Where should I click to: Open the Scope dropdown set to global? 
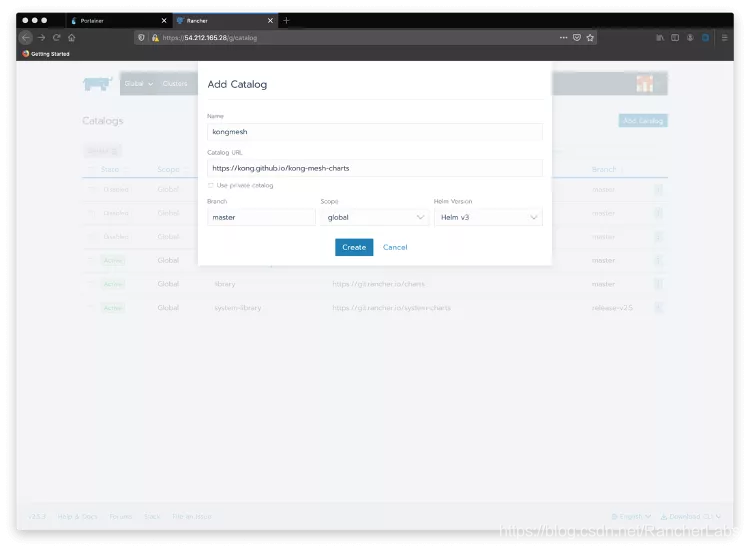375,217
